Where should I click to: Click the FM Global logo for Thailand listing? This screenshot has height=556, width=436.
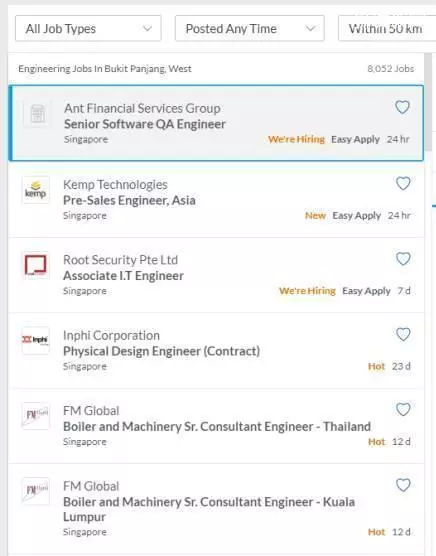(35, 416)
